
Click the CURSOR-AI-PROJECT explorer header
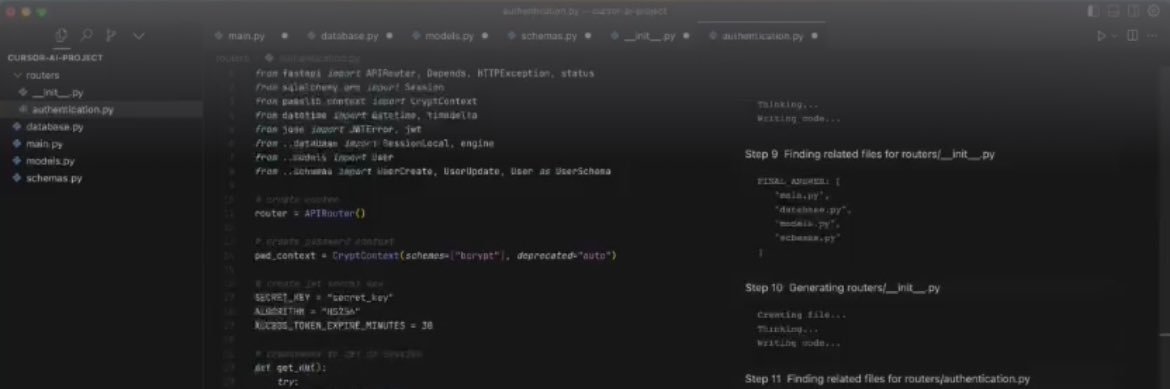[x=55, y=57]
